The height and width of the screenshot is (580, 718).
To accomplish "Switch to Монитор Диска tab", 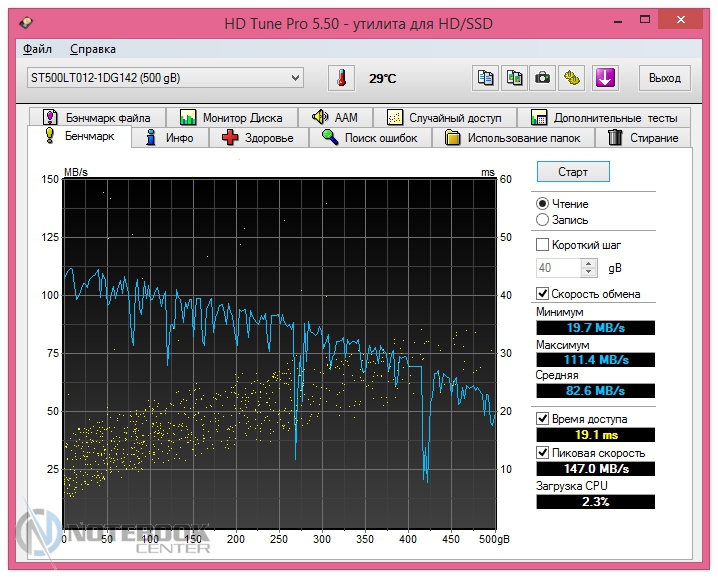I will pos(232,118).
